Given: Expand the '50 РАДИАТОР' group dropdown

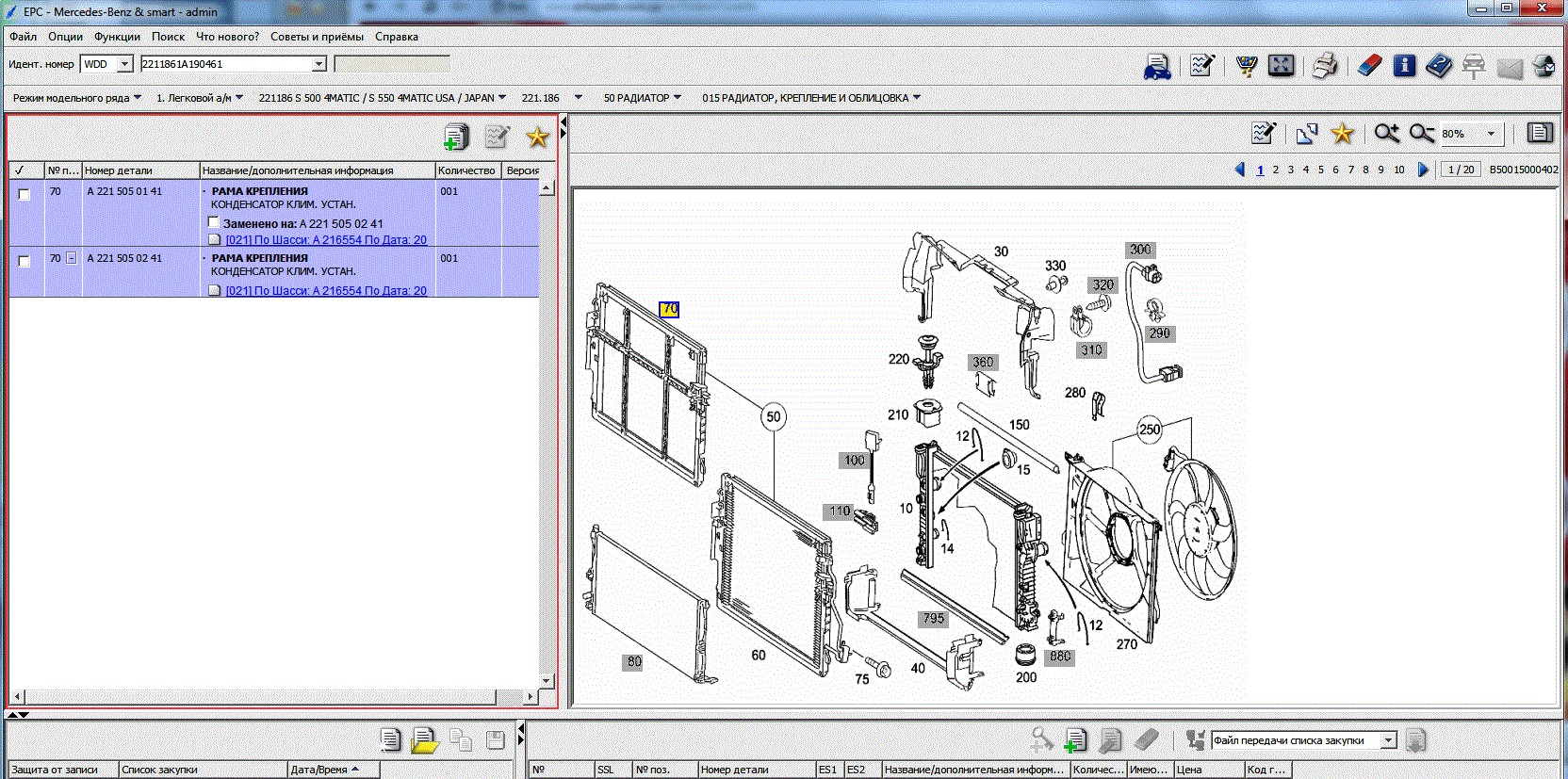Looking at the screenshot, I should (678, 97).
